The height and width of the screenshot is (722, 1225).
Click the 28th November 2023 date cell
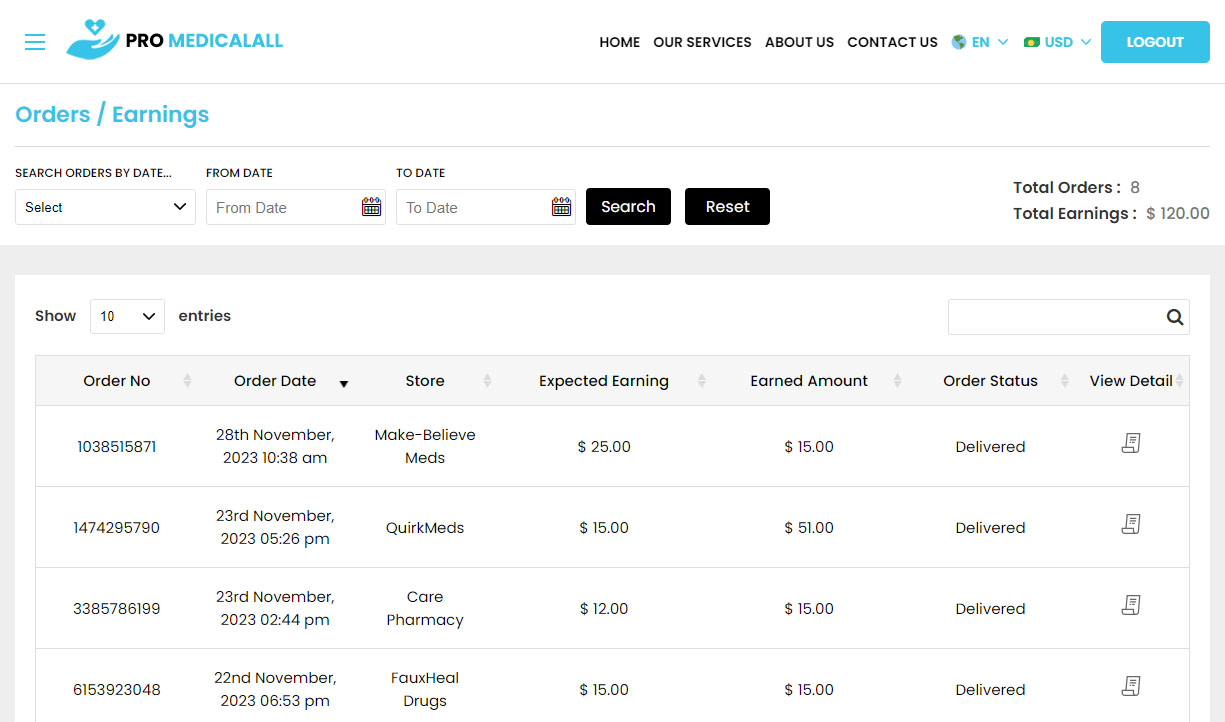275,447
